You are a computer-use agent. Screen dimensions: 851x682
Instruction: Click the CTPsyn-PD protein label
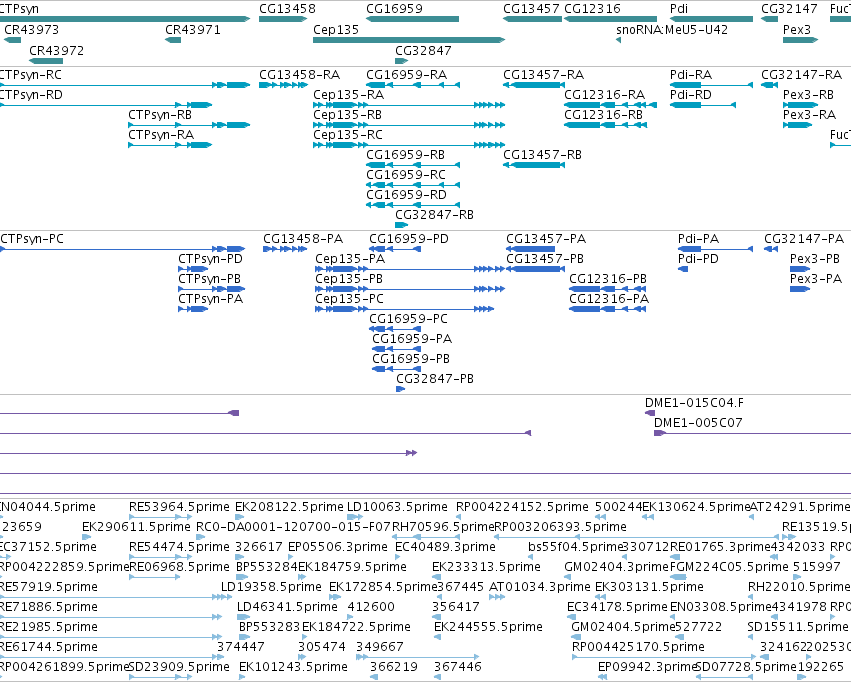click(x=211, y=259)
